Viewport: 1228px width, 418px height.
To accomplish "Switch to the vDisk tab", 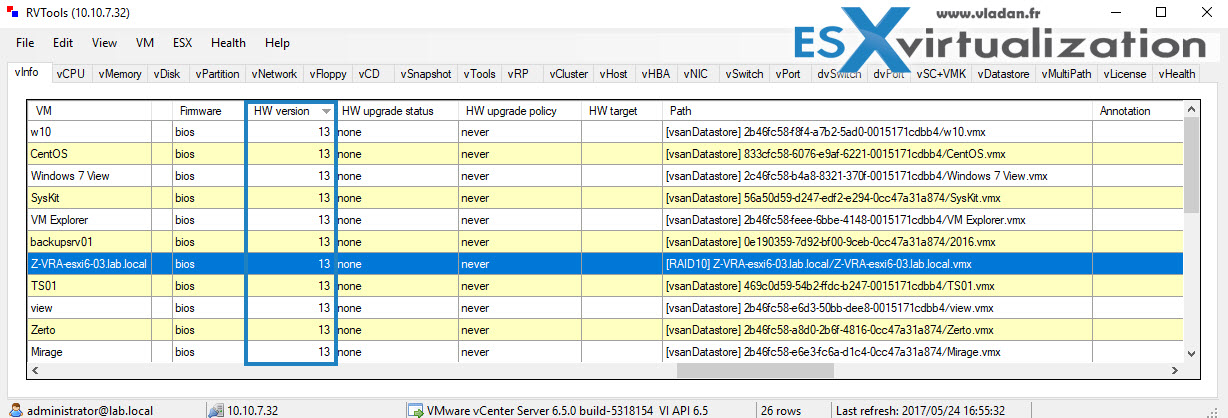I will [167, 73].
